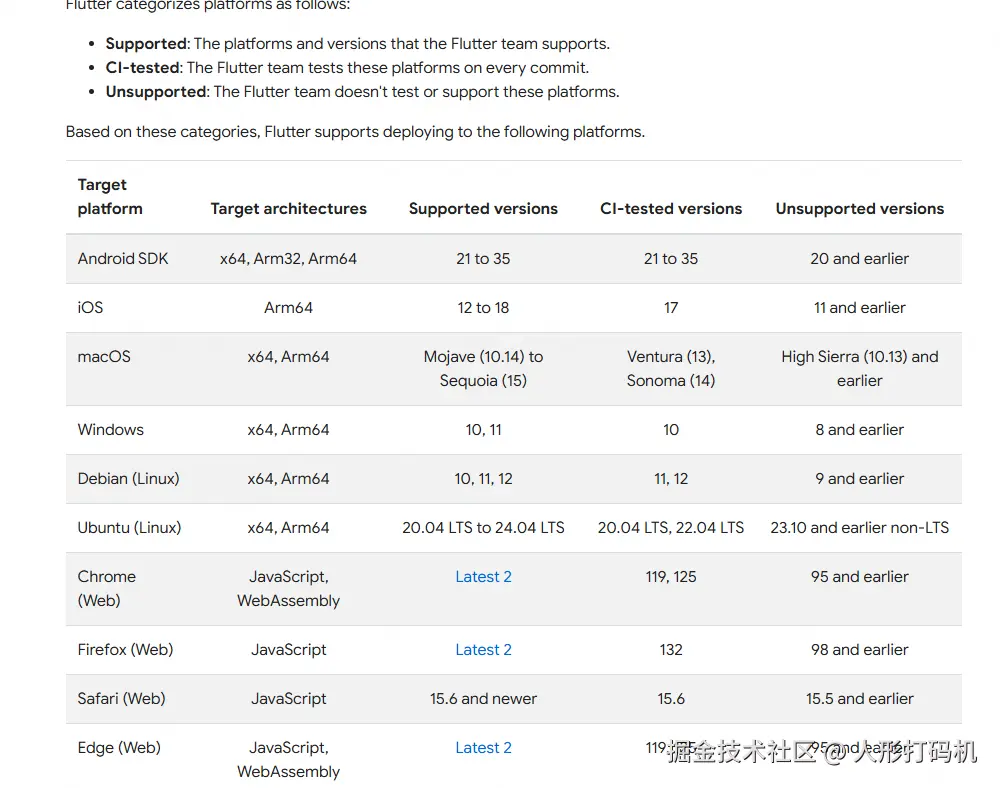
Task: Select the Android SDK platform cell
Action: (123, 259)
